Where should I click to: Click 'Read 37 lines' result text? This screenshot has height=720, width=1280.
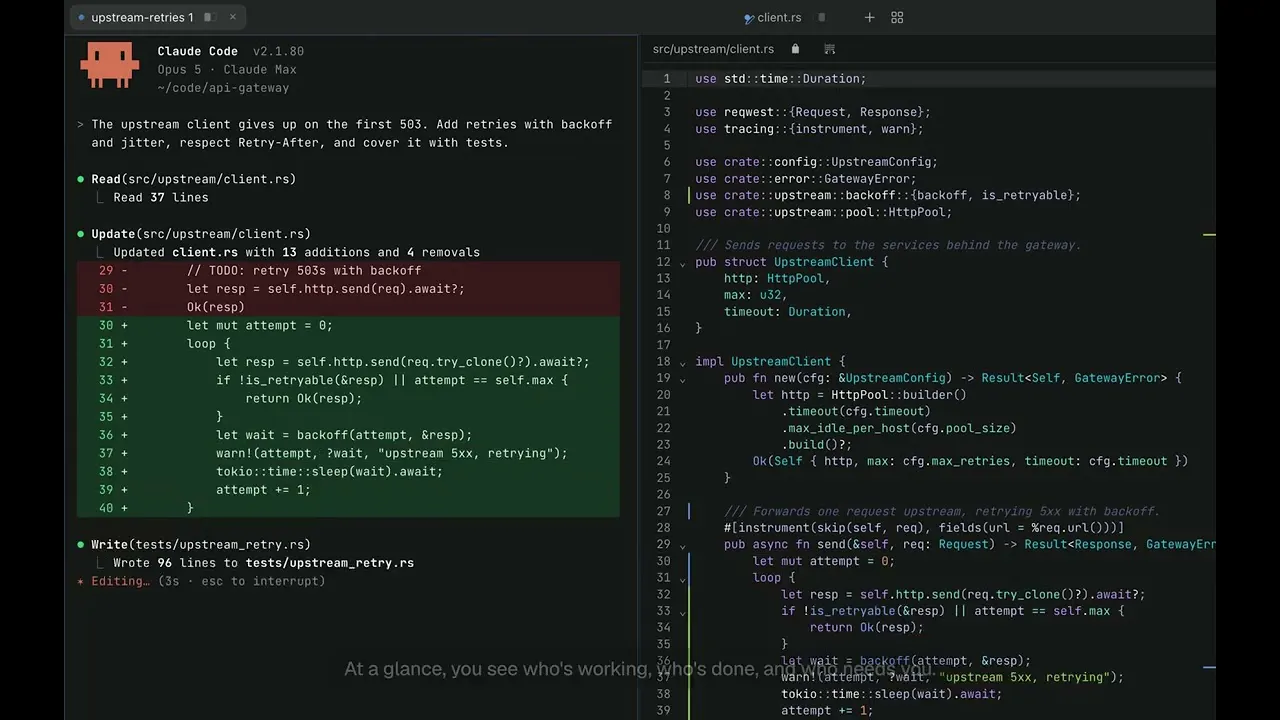pos(161,197)
